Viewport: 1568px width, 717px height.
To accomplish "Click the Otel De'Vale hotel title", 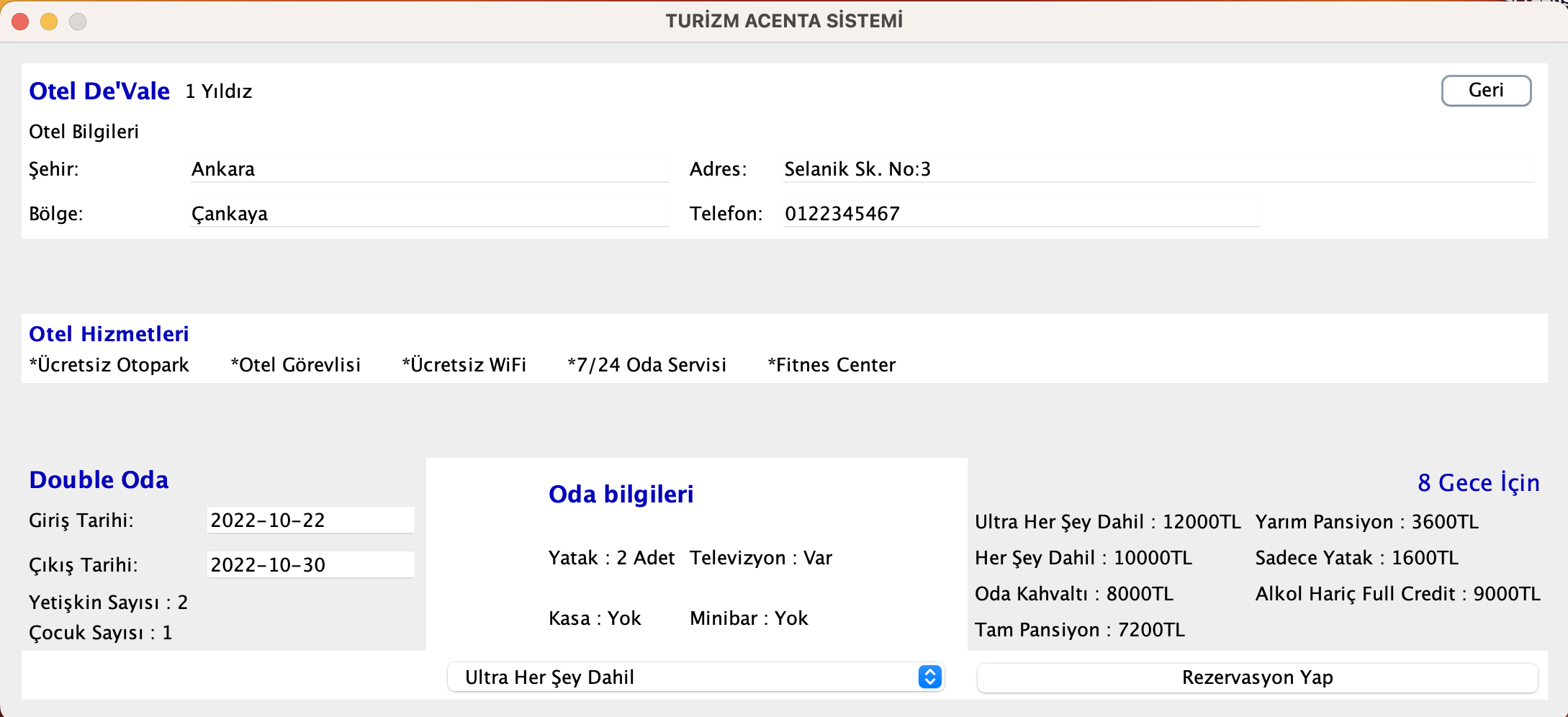I will (99, 91).
